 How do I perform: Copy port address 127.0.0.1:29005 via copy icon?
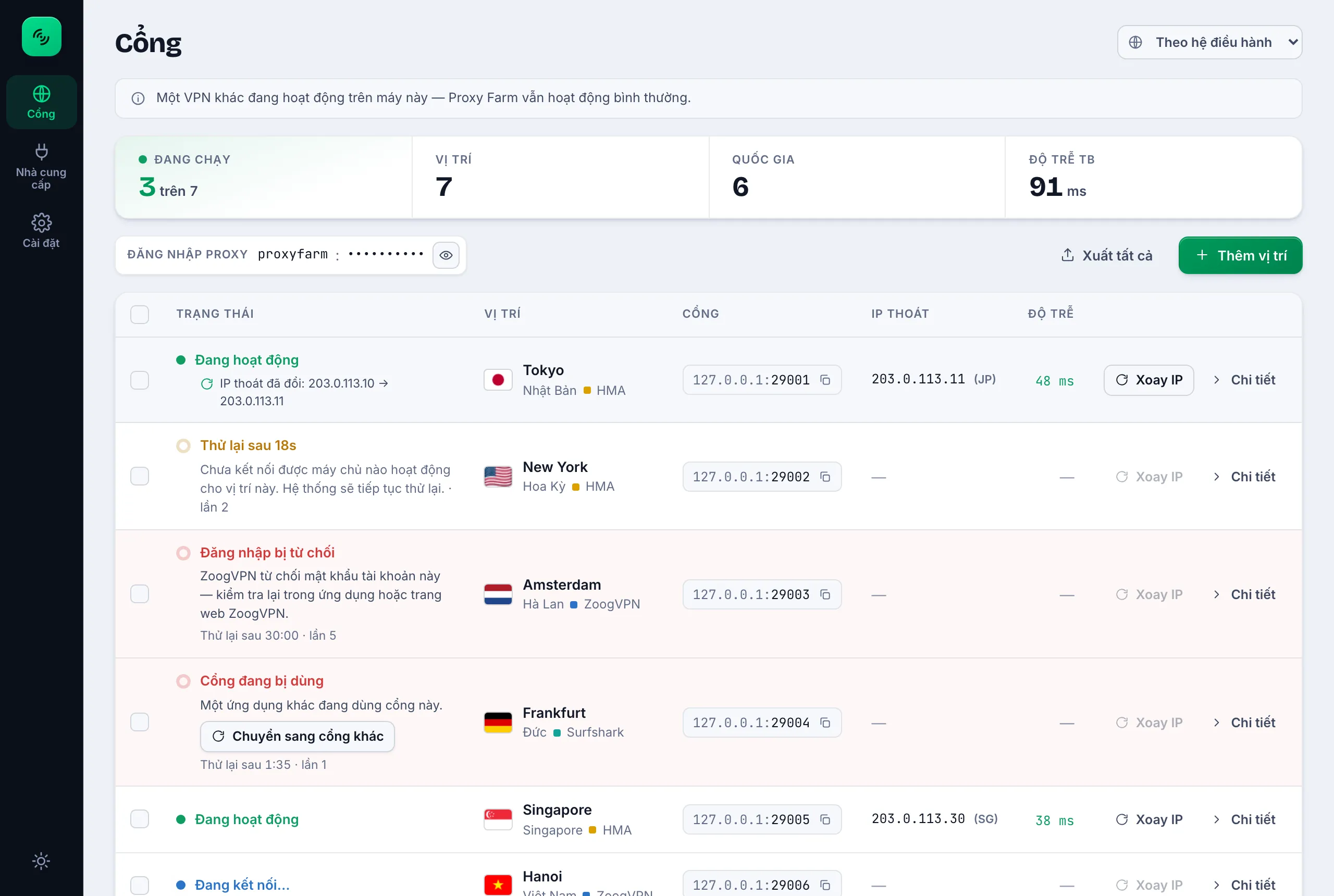click(x=825, y=819)
